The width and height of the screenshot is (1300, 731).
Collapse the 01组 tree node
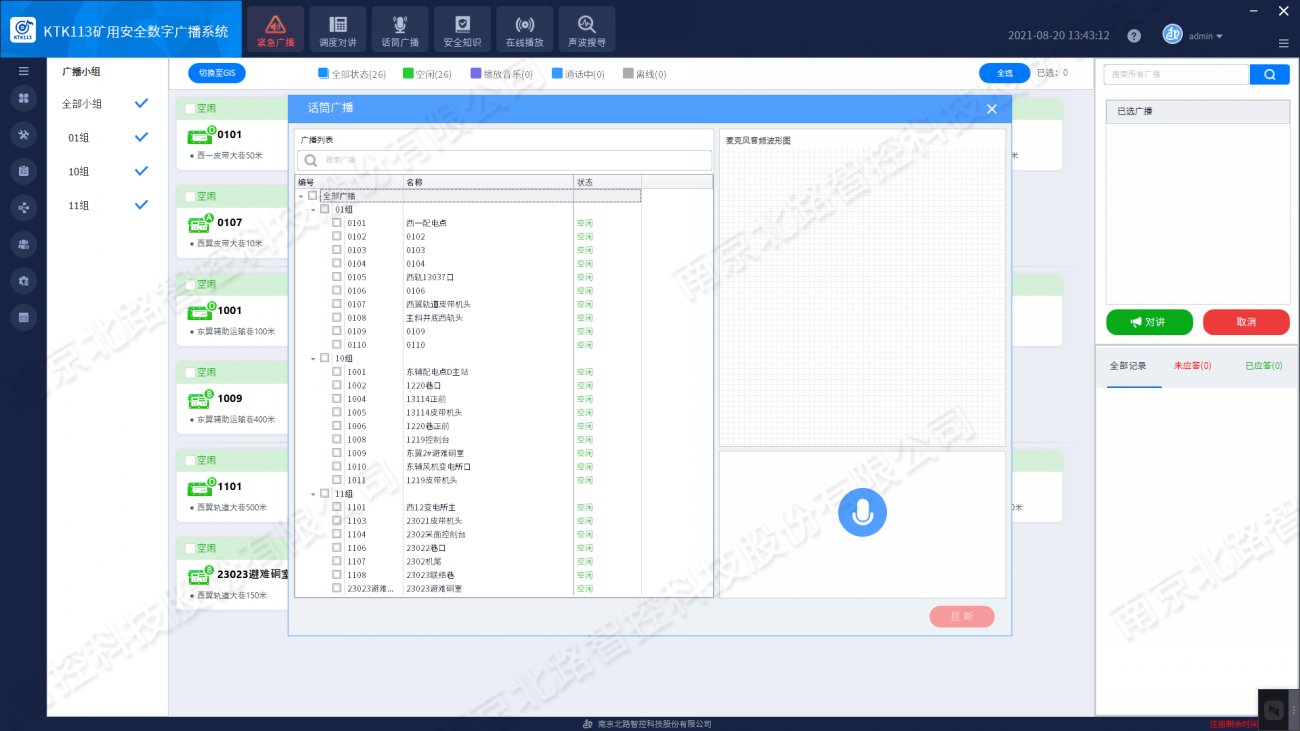point(313,210)
